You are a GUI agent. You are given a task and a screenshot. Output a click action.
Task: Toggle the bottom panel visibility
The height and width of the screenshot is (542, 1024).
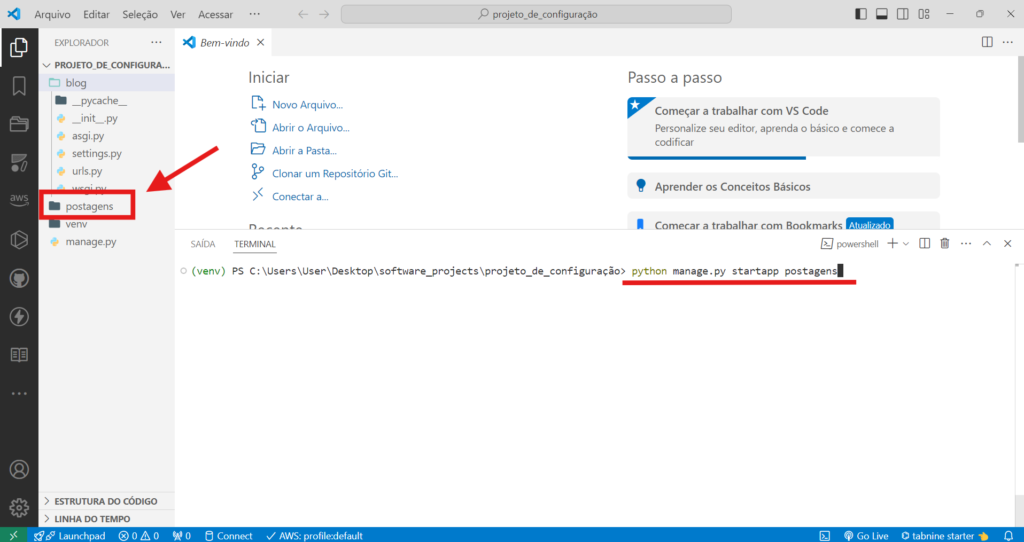[x=882, y=14]
